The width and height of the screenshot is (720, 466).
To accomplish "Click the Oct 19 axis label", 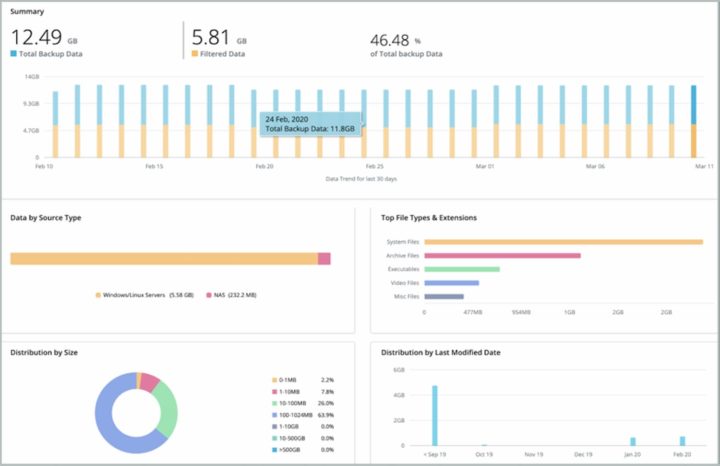I will (x=484, y=455).
